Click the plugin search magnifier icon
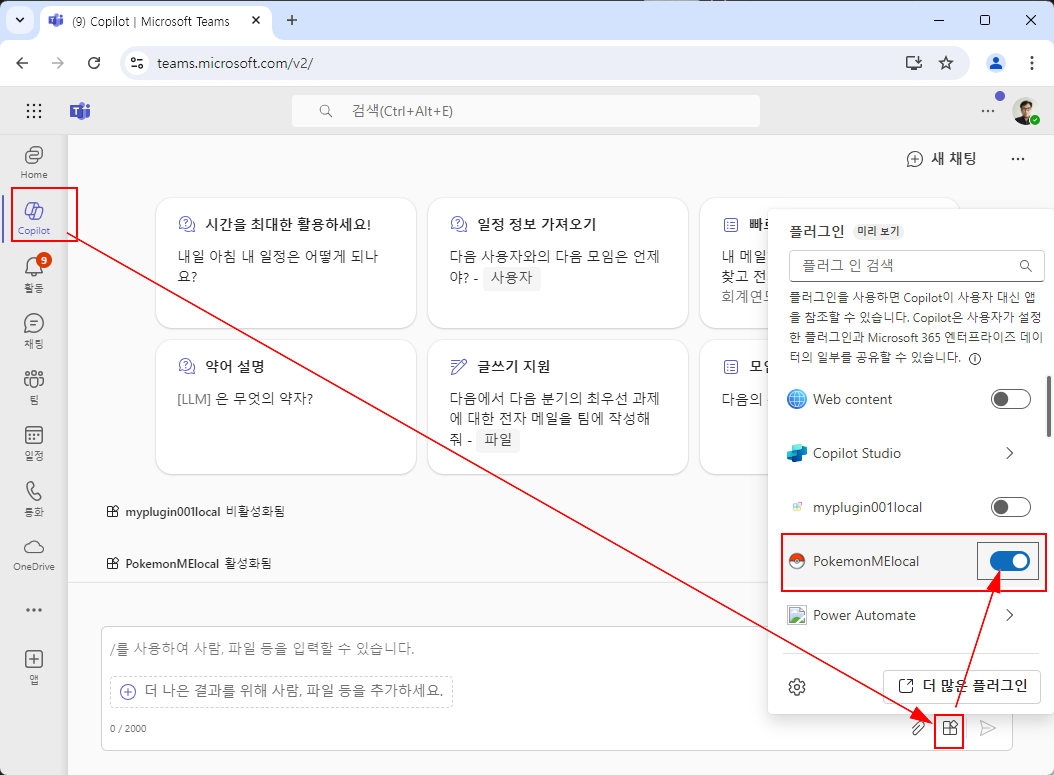 point(1026,266)
